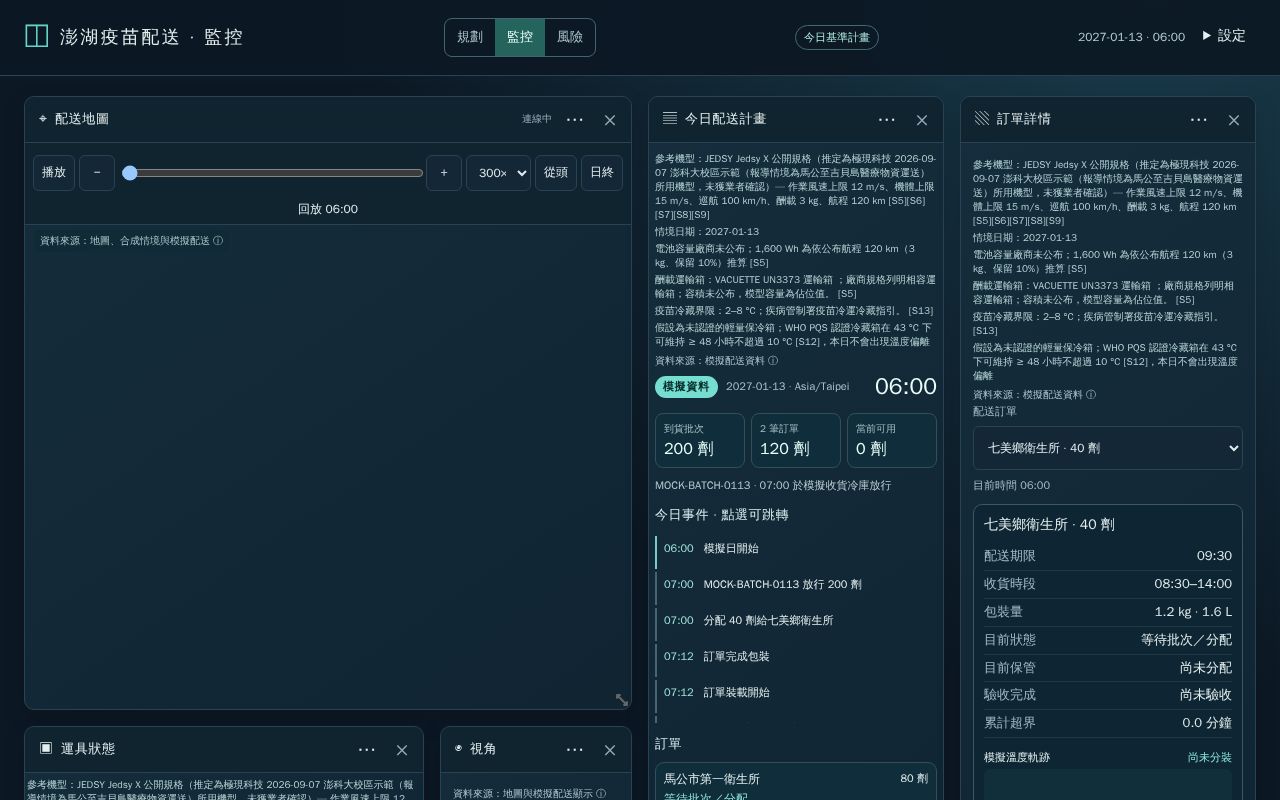The height and width of the screenshot is (800, 1280).
Task: Start playback with the 播放 button
Action: [x=54, y=173]
